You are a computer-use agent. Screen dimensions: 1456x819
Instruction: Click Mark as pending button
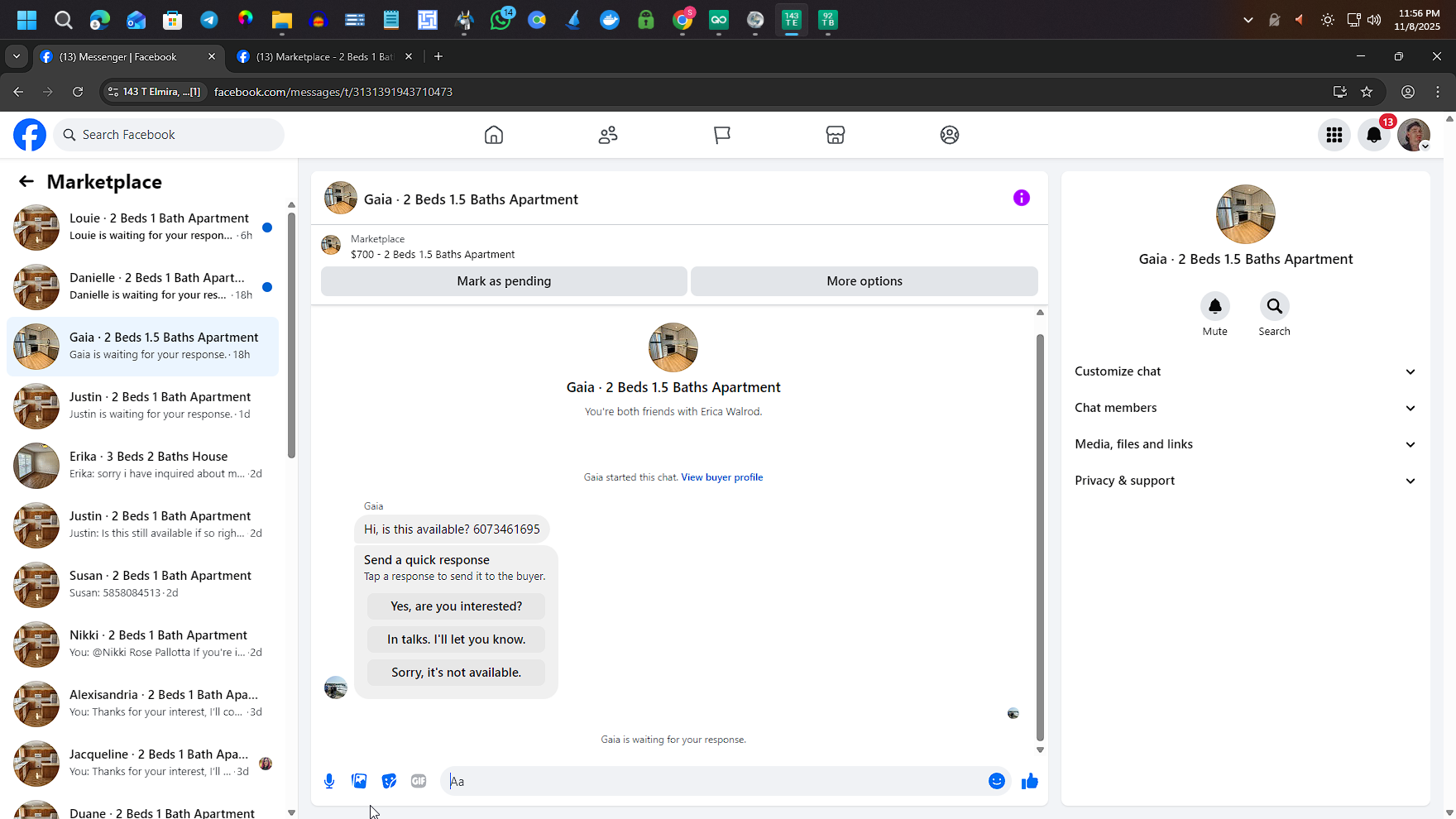504,281
